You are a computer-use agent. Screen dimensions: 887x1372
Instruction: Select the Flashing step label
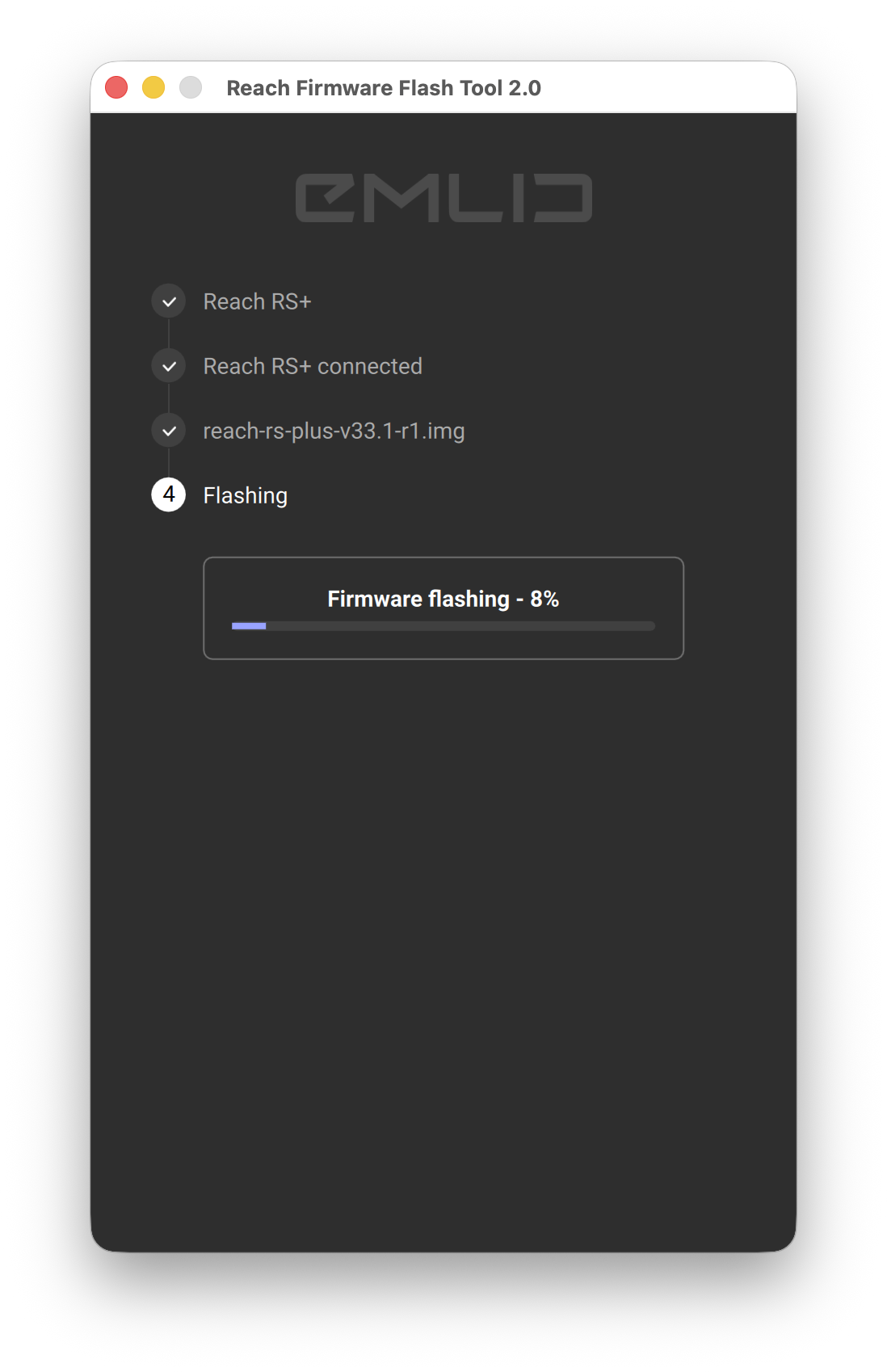[246, 495]
